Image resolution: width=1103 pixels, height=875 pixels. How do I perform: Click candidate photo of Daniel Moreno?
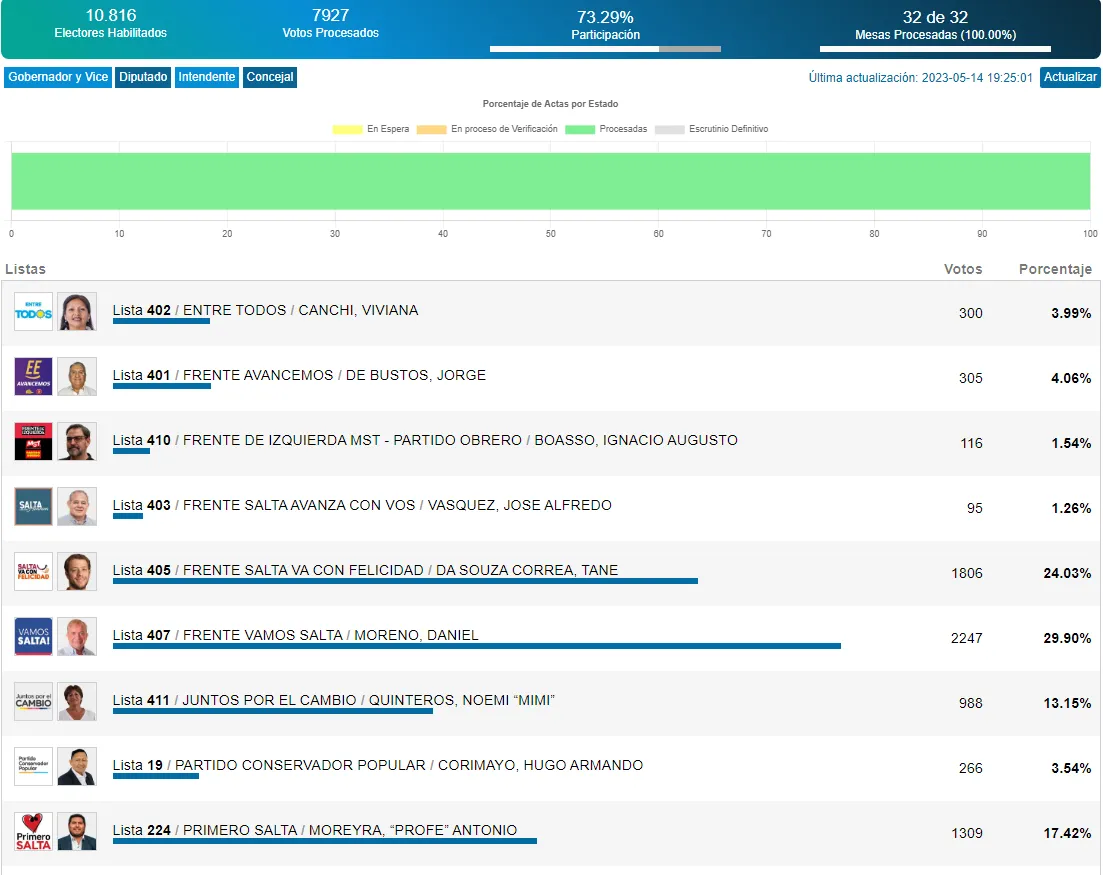(77, 637)
